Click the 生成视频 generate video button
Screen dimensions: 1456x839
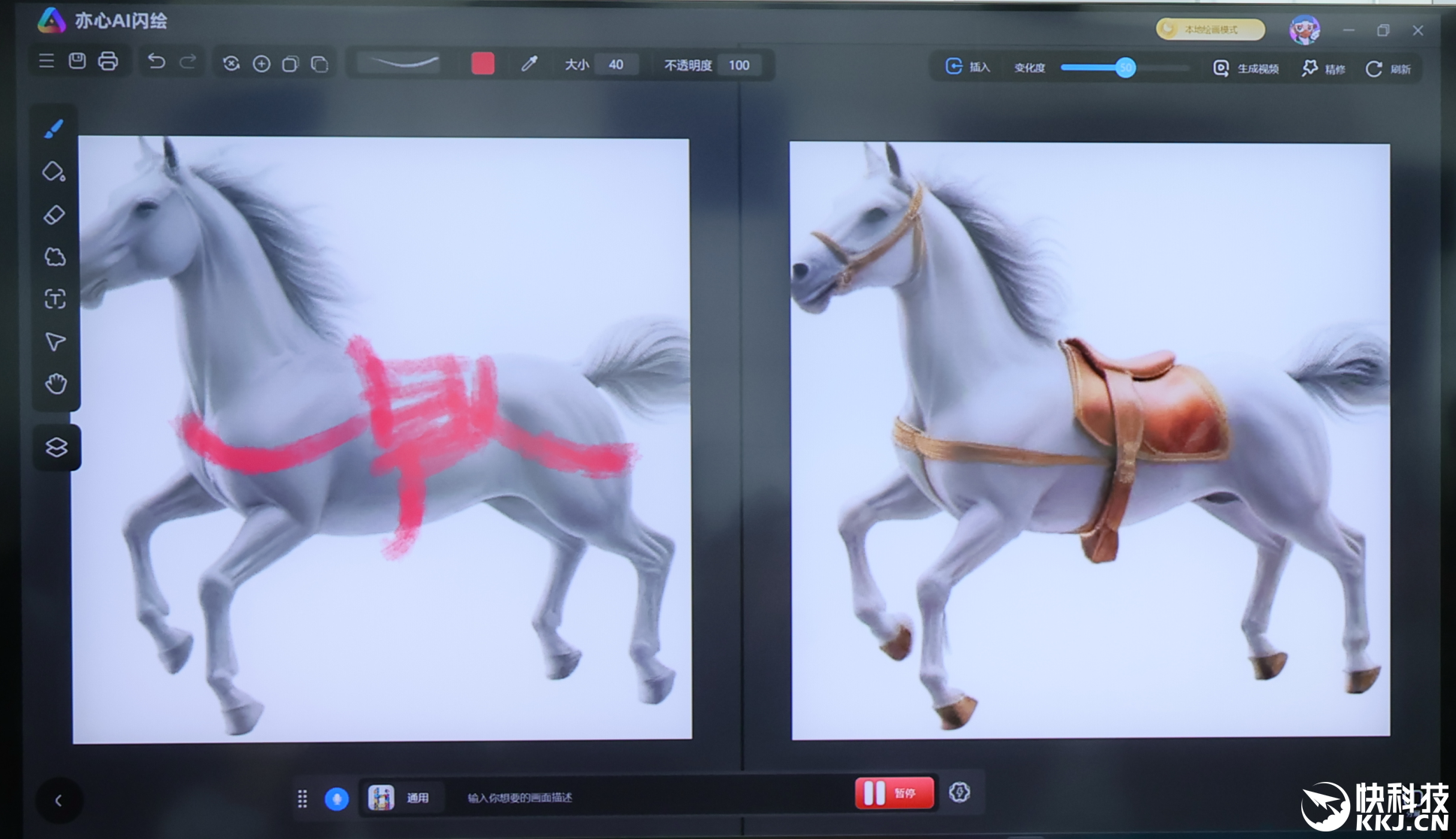[1246, 68]
